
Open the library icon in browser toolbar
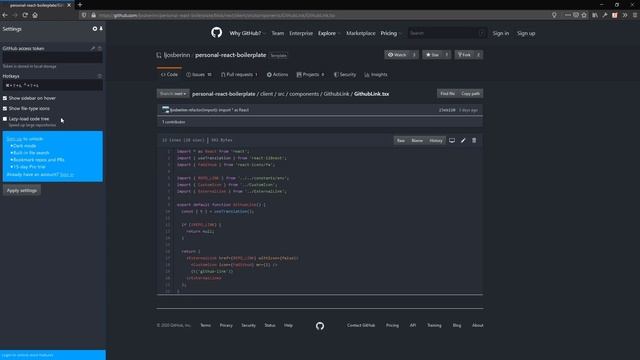pos(595,15)
